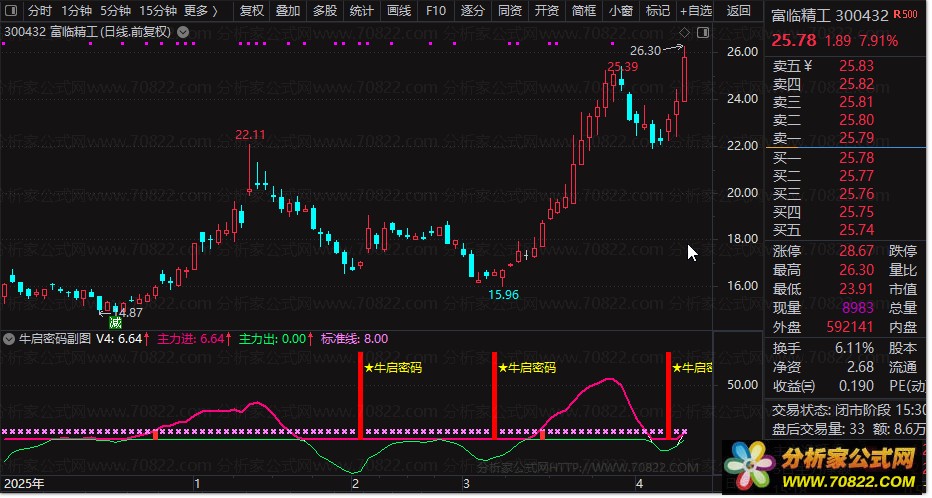The width and height of the screenshot is (932, 498).
Task: Open 逐分 tick detail
Action: pos(473,11)
